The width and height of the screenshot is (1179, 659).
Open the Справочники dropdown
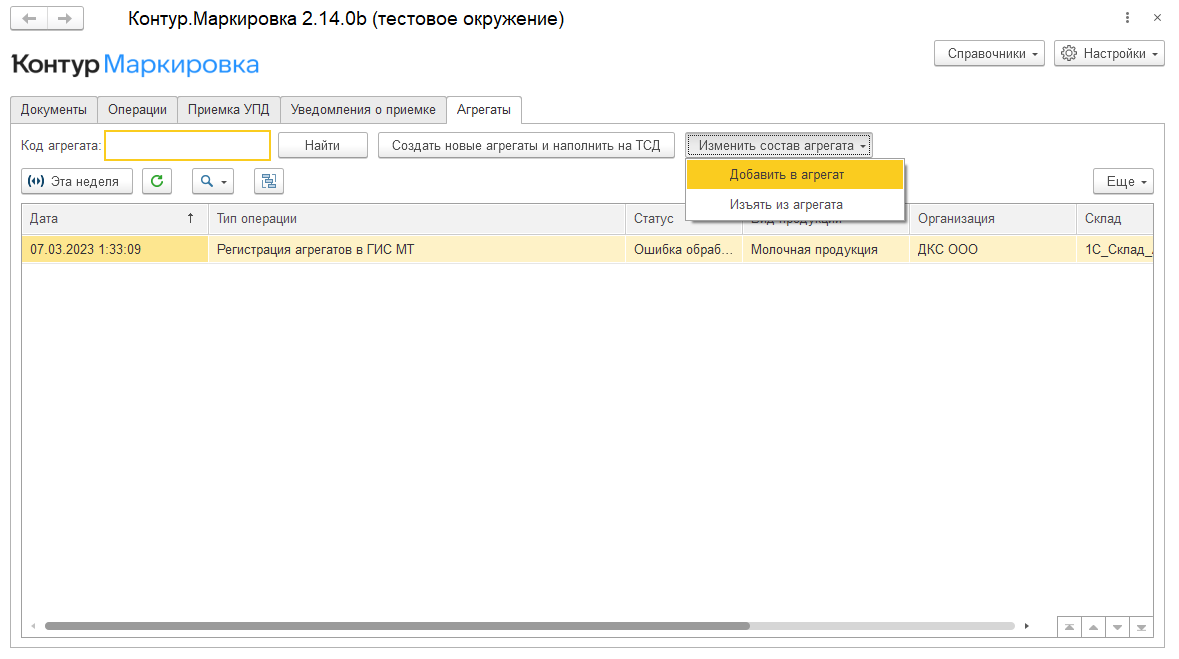click(990, 53)
